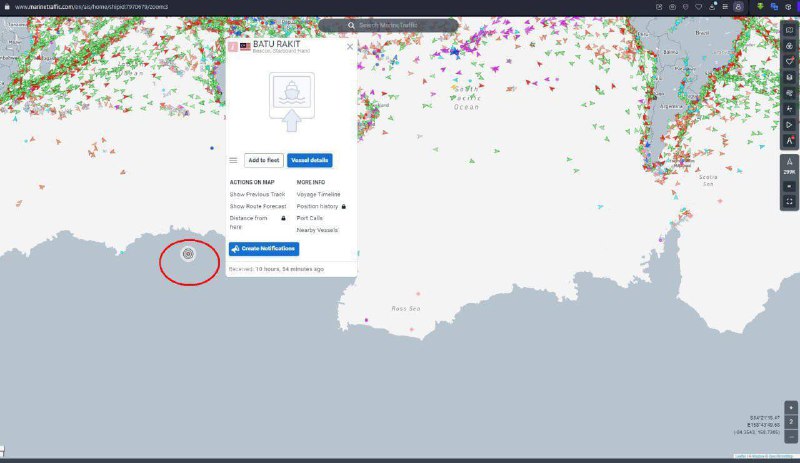Open the density maps cube icon in sidebar
Screen dimensions: 800x463
(x=789, y=78)
